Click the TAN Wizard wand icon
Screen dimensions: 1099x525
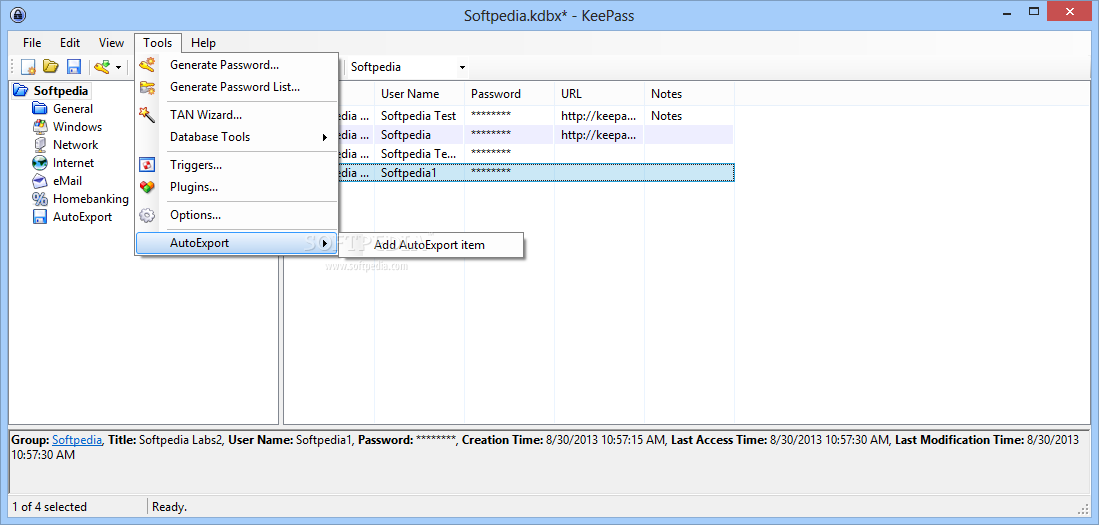pyautogui.click(x=146, y=114)
